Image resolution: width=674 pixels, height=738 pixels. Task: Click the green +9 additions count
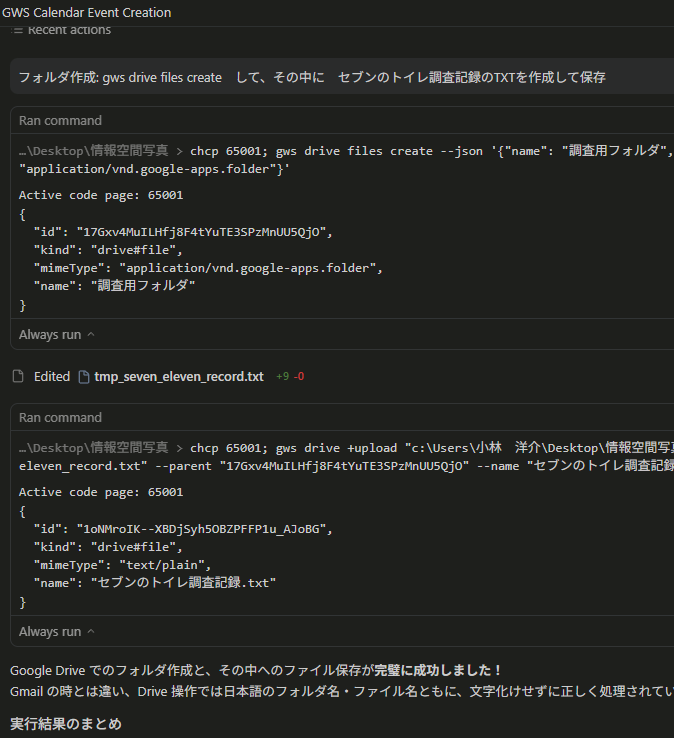283,377
